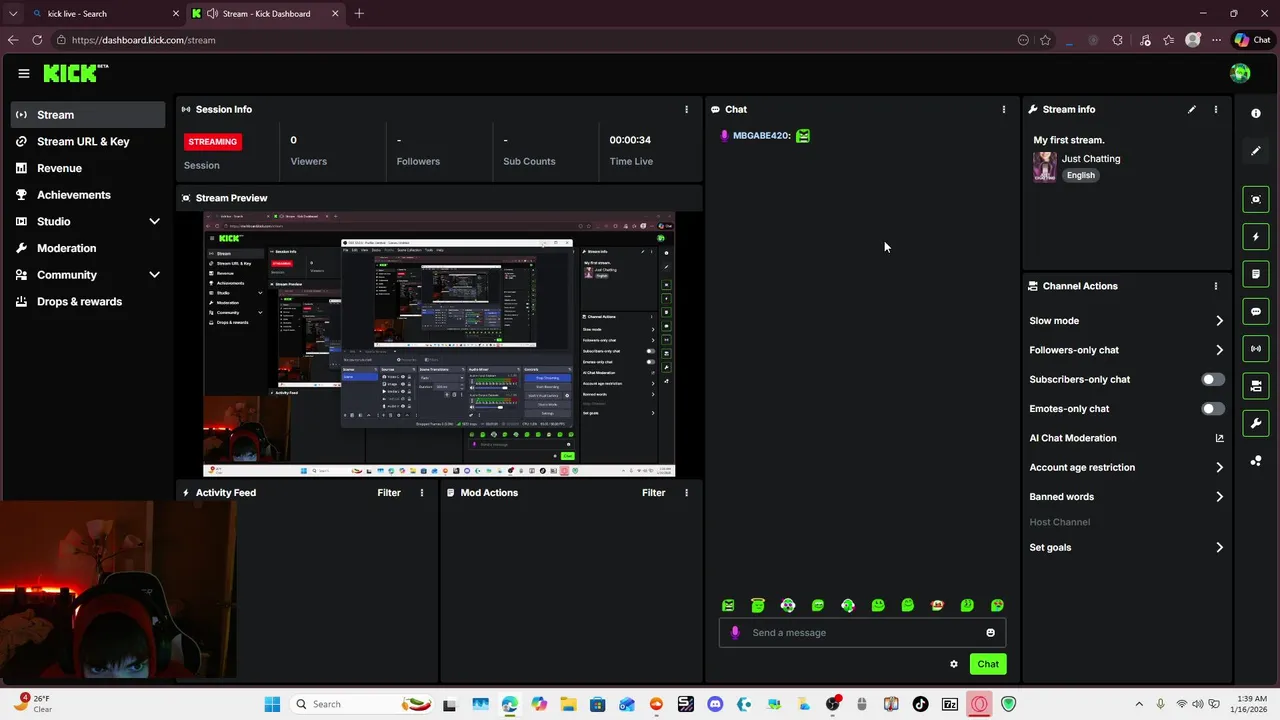Image resolution: width=1280 pixels, height=720 pixels.
Task: Edit stream info with the pencil icon
Action: [x=1191, y=109]
